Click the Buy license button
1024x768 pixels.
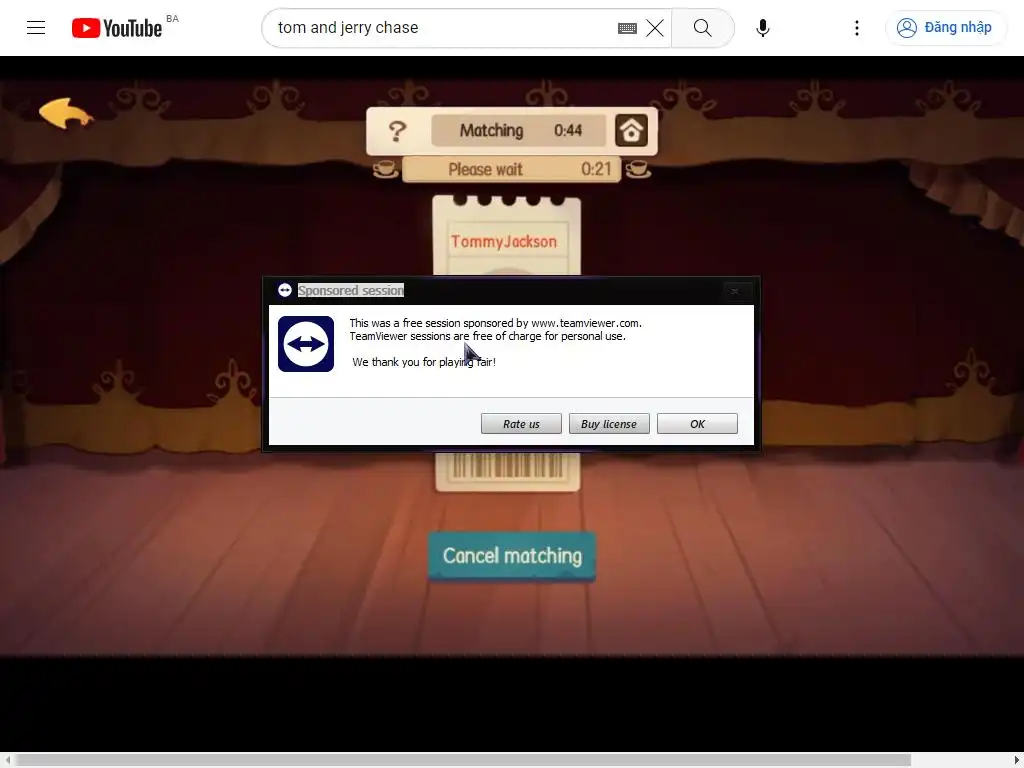(609, 424)
